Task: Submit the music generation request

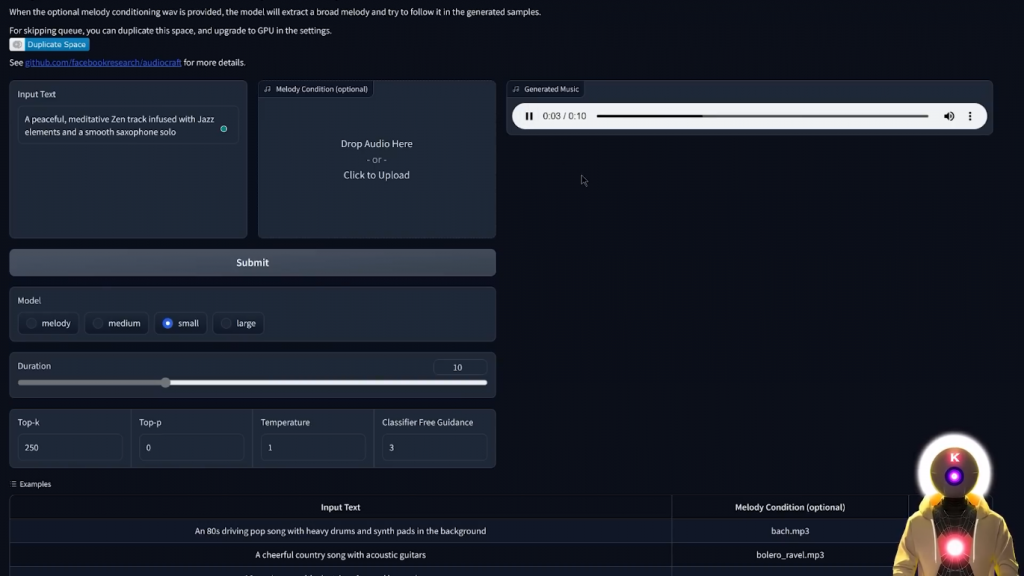Action: [252, 263]
